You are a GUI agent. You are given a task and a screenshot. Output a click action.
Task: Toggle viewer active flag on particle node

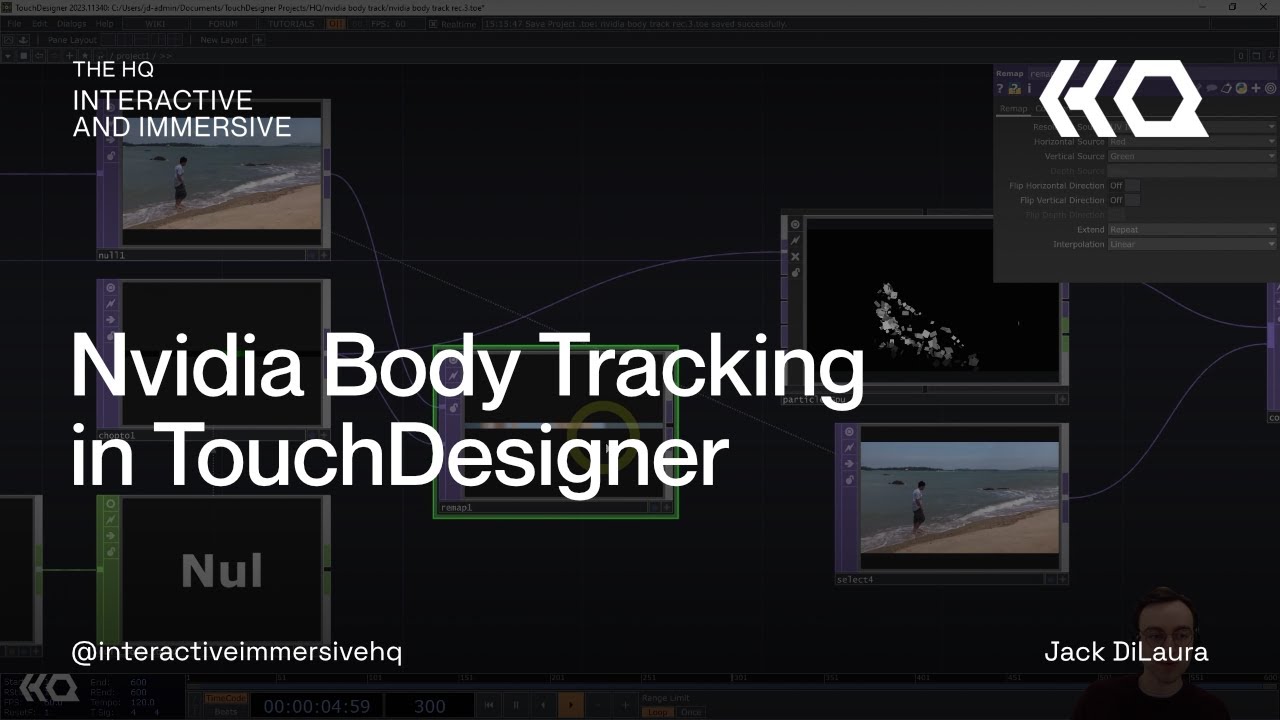(x=795, y=225)
